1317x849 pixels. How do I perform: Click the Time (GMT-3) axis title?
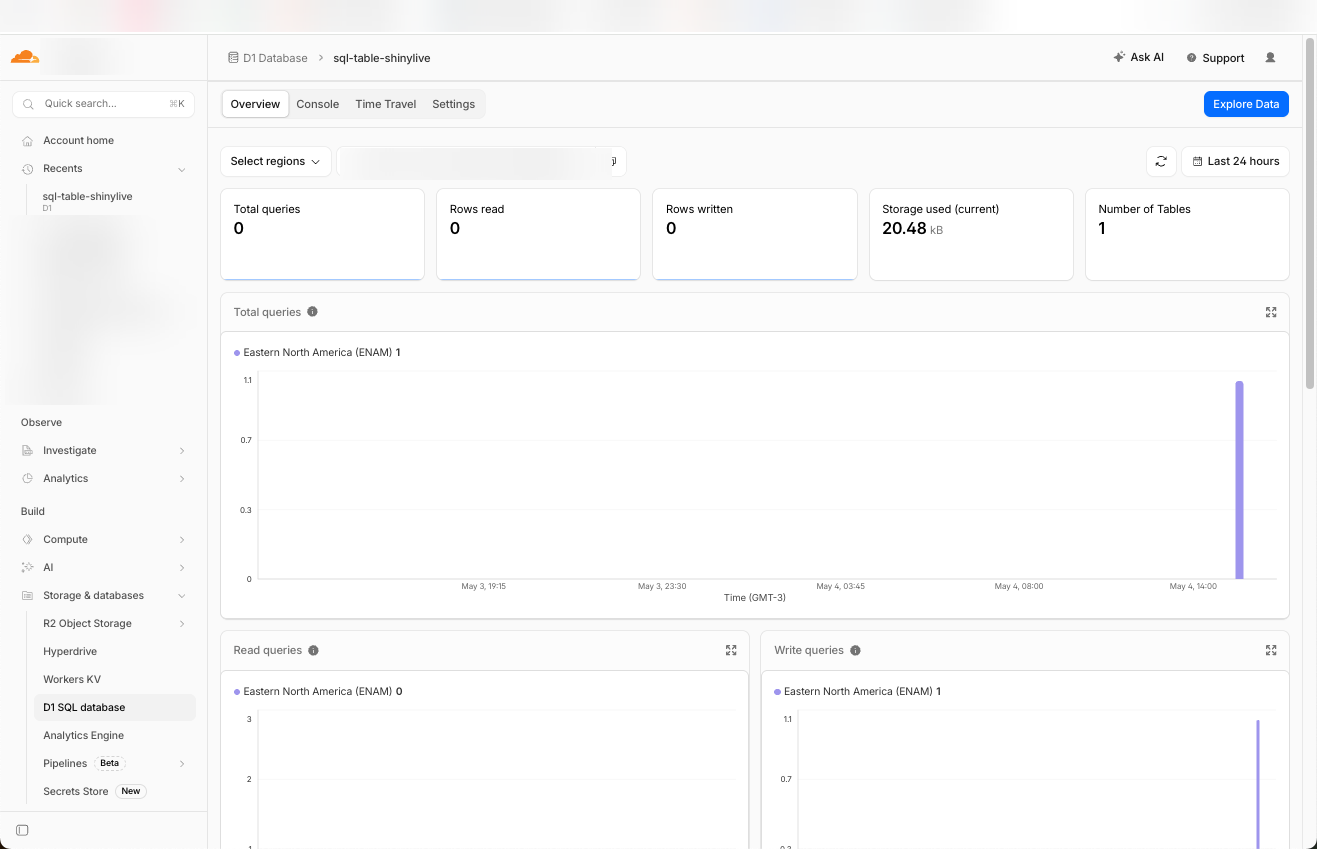pyautogui.click(x=755, y=598)
